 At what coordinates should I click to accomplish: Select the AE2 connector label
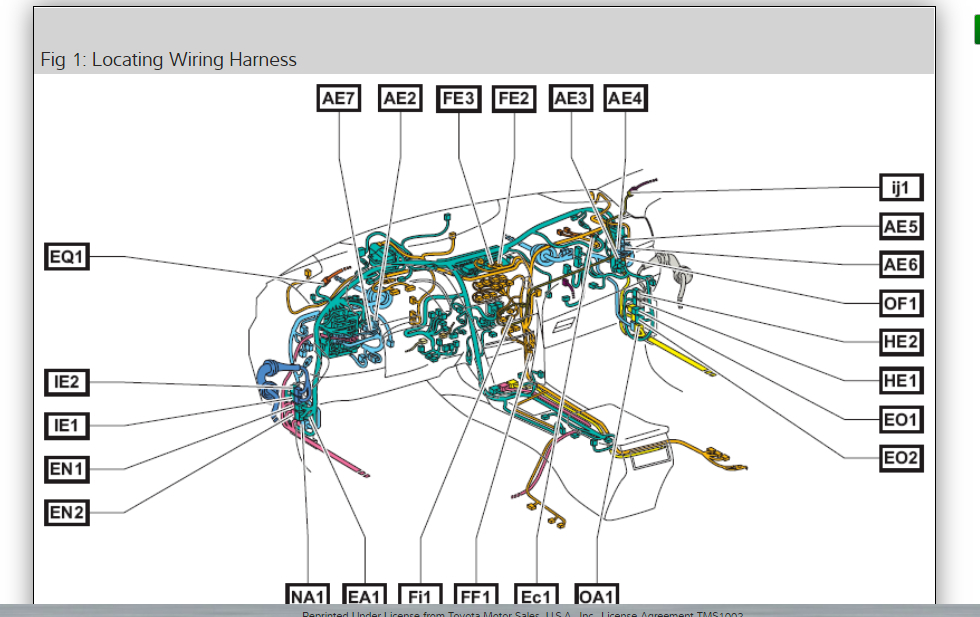pyautogui.click(x=400, y=99)
